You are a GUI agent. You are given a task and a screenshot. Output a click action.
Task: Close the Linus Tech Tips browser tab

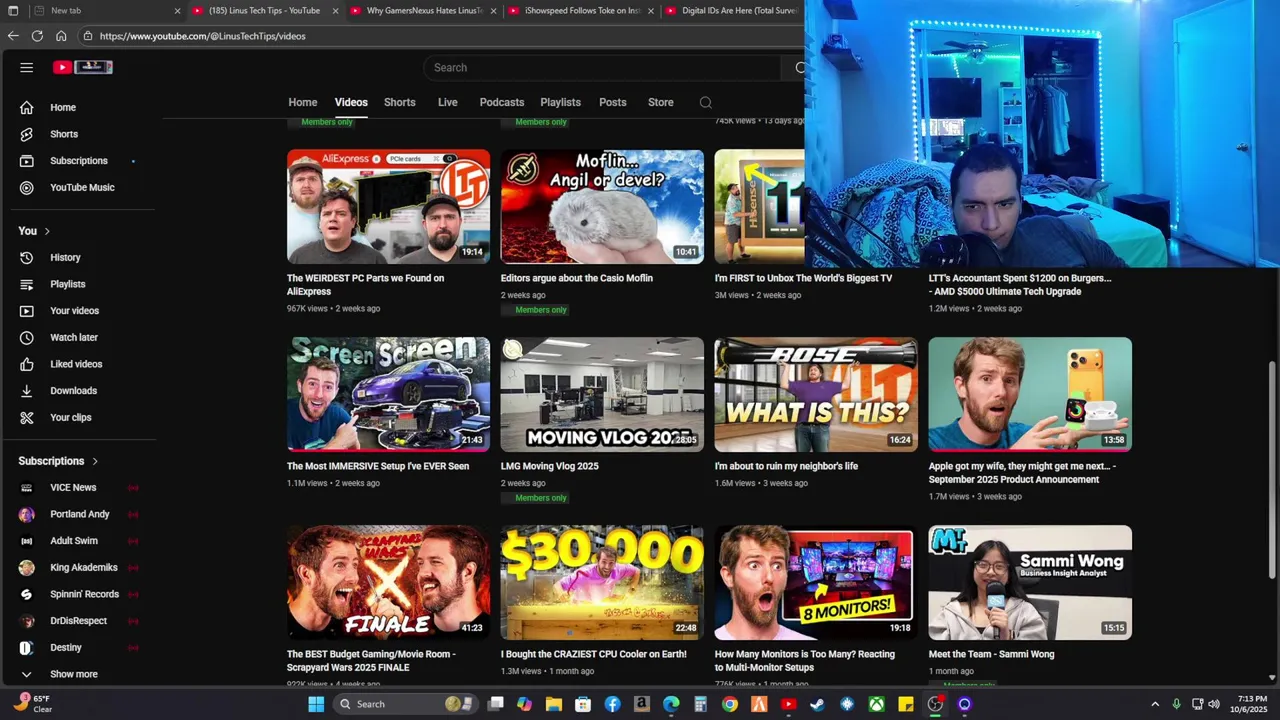[335, 11]
